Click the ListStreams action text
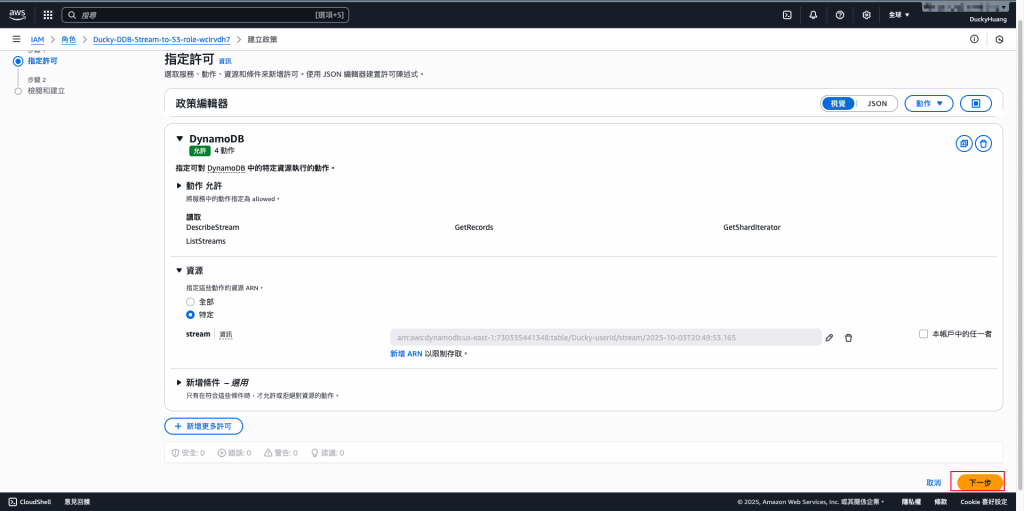The width and height of the screenshot is (1024, 511). [x=206, y=241]
